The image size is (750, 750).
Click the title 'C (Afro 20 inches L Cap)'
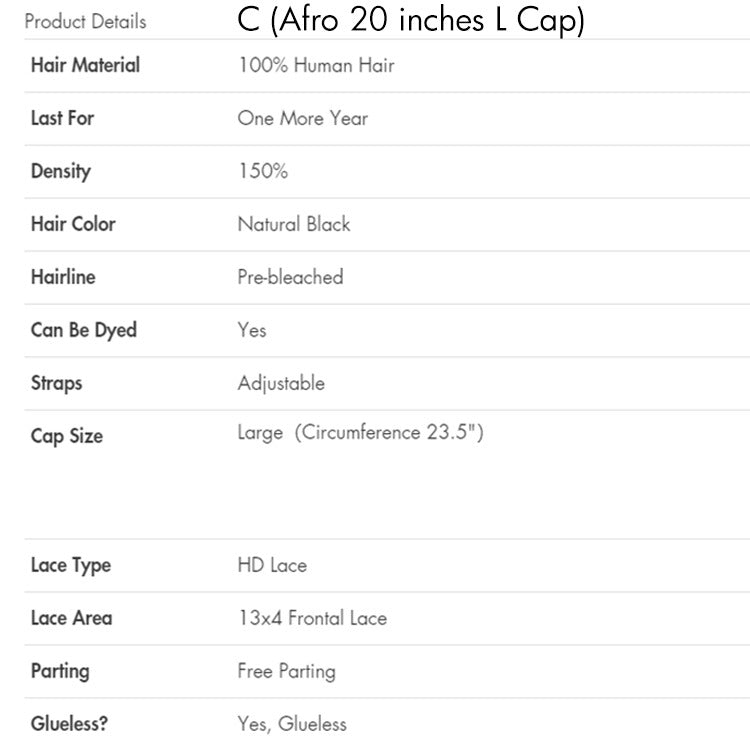pos(411,21)
